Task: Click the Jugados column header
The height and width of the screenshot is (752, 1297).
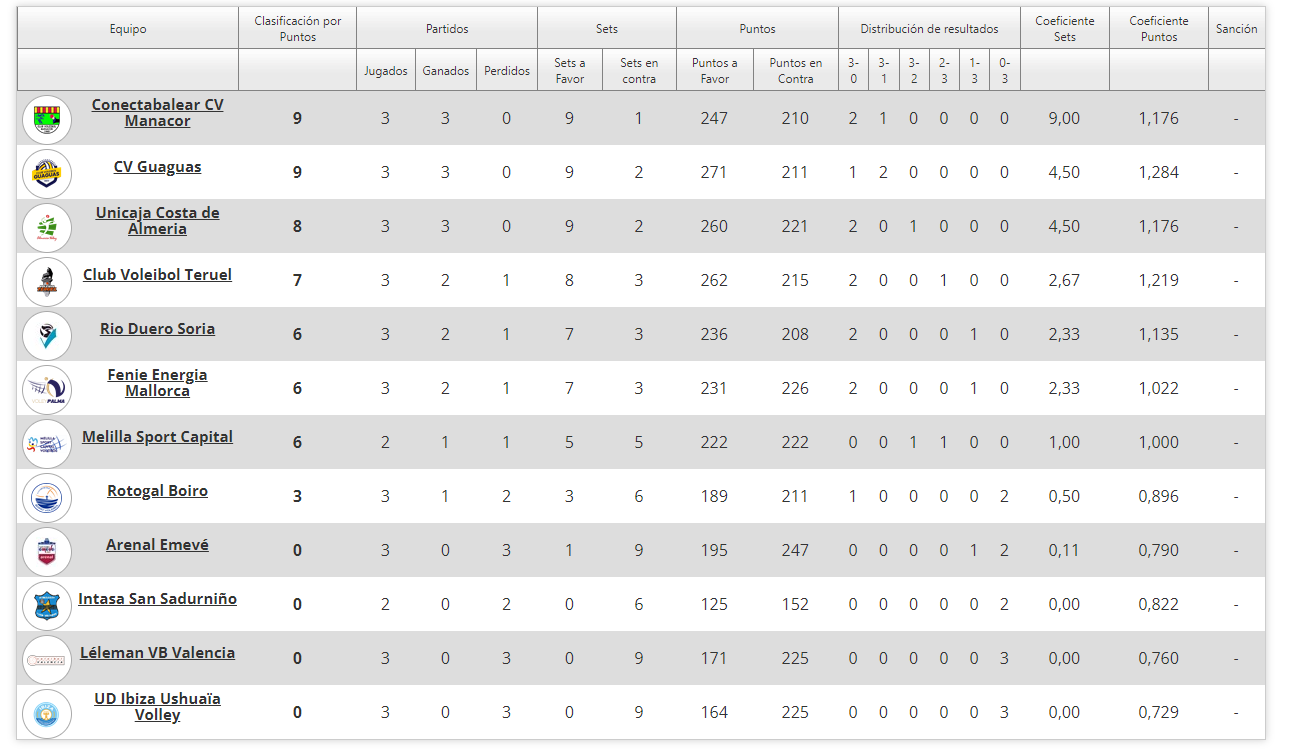Action: pos(386,71)
